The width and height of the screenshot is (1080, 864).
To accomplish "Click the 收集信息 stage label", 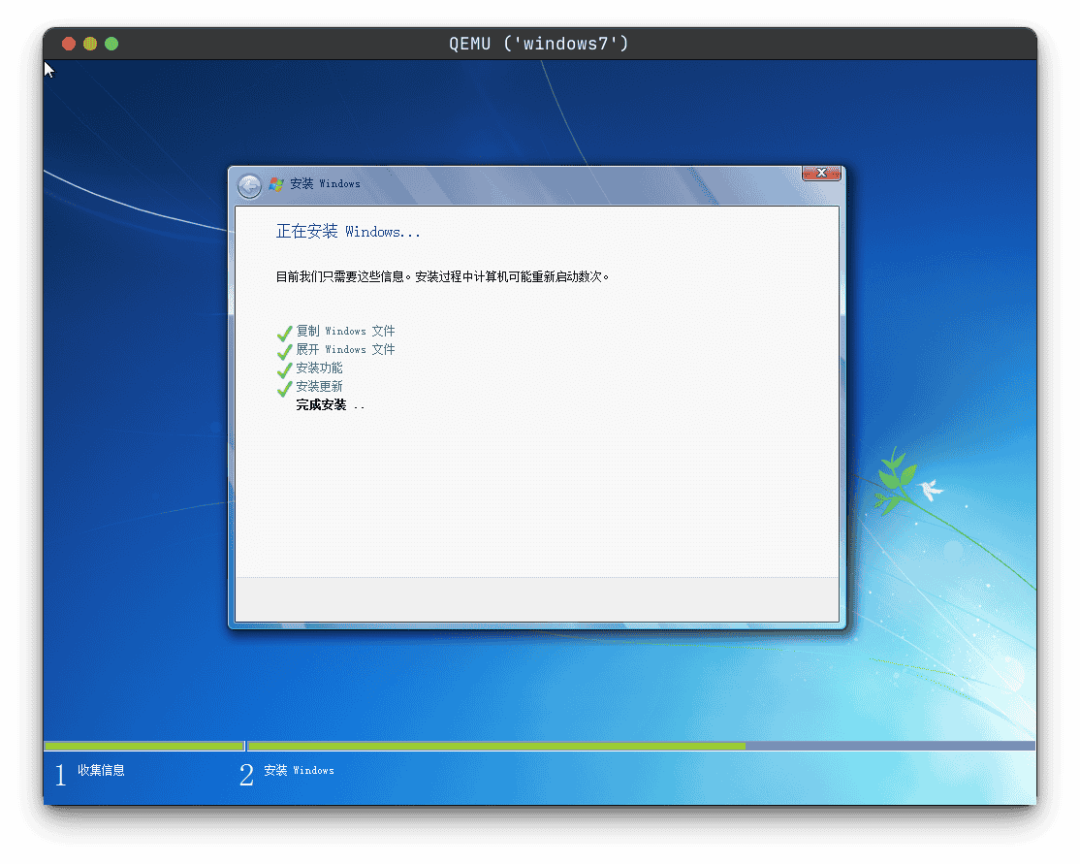I will click(x=101, y=770).
